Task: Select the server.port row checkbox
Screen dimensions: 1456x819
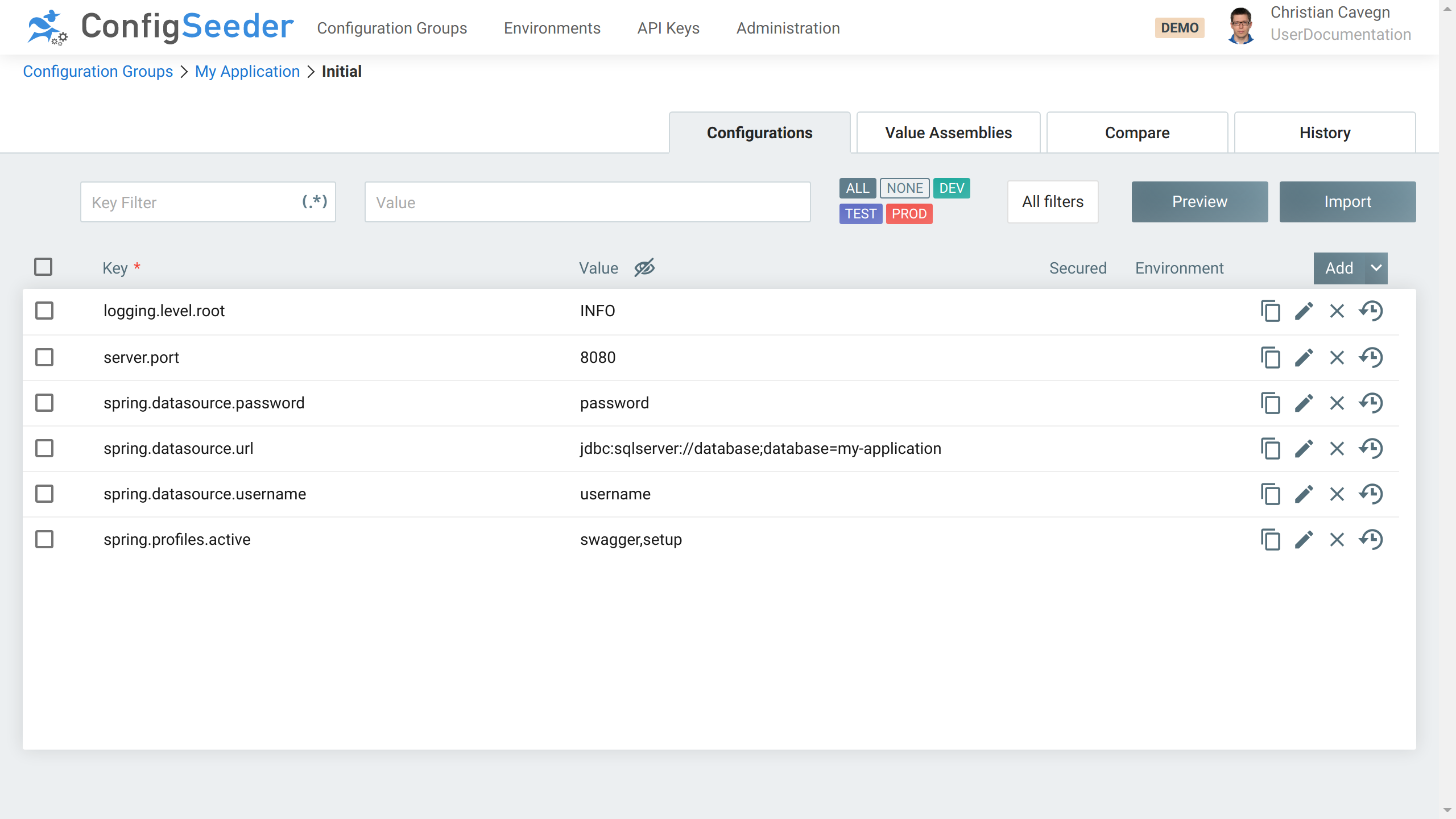Action: point(44,357)
